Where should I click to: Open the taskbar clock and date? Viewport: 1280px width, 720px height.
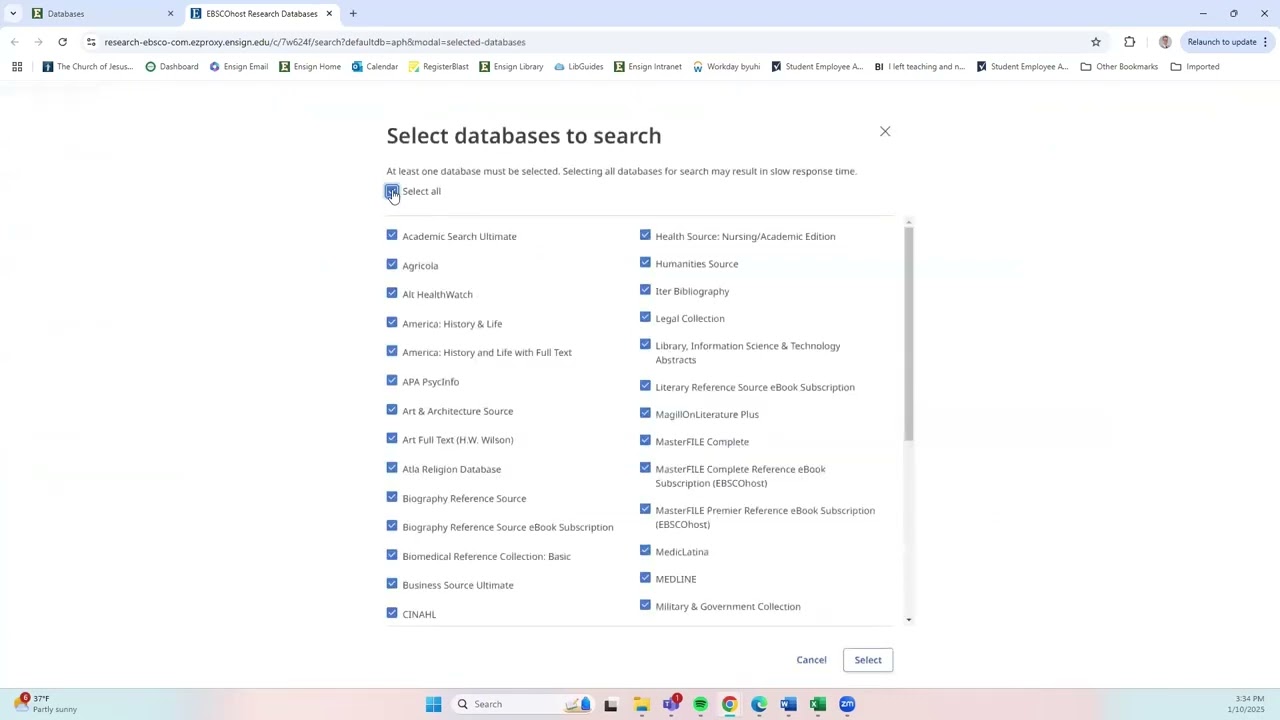click(x=1248, y=704)
